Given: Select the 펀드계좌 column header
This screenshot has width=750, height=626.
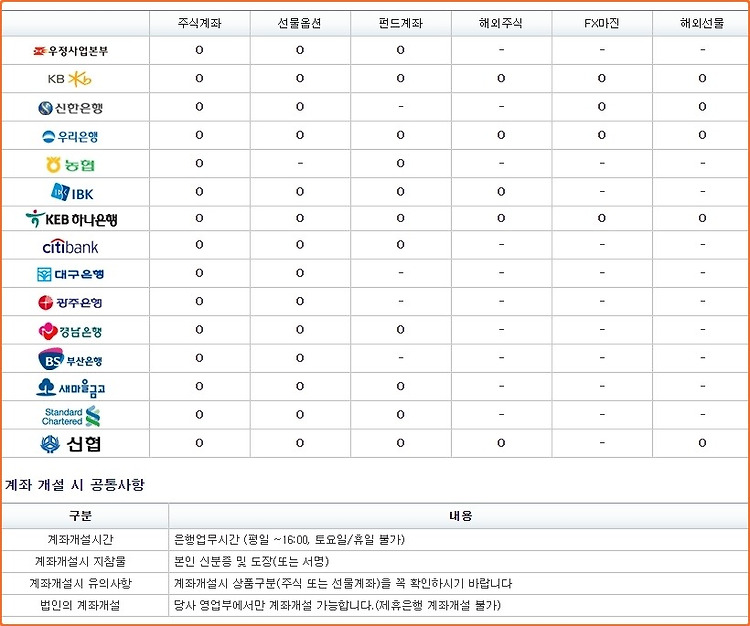Looking at the screenshot, I should click(401, 23).
